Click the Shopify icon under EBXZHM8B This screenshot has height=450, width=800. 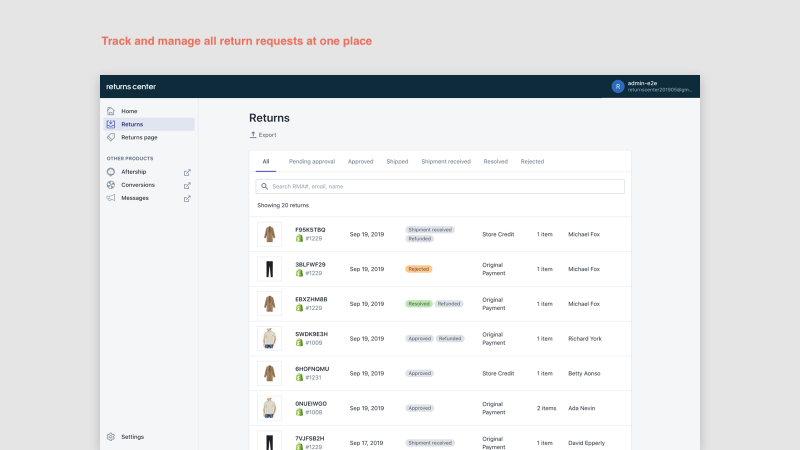[299, 308]
